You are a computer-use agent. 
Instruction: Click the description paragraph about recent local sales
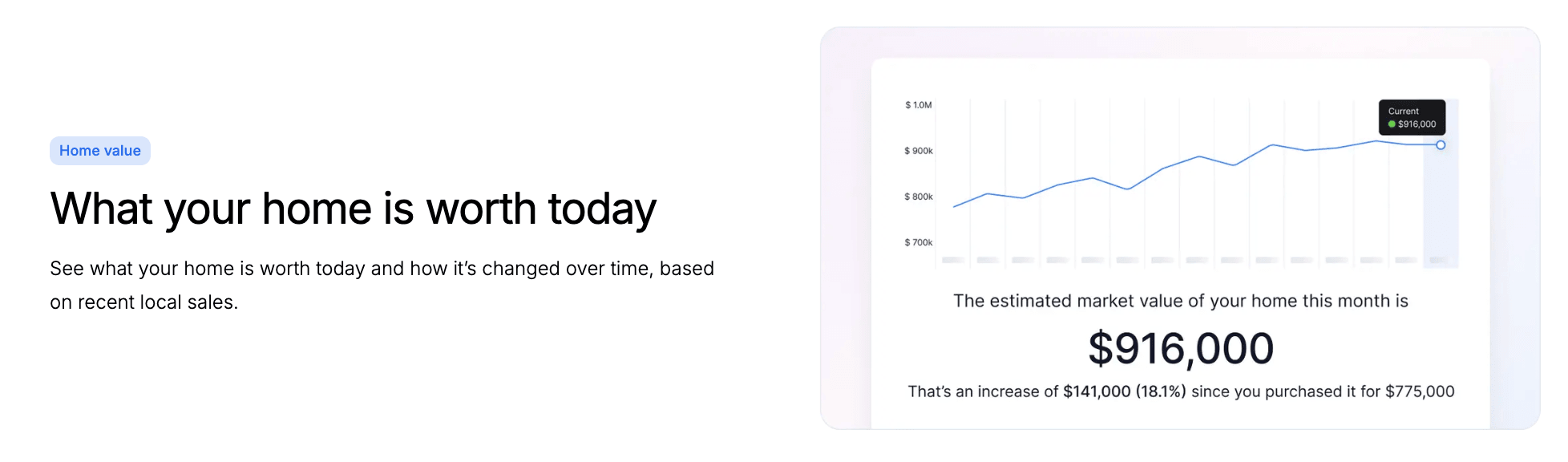coord(382,285)
